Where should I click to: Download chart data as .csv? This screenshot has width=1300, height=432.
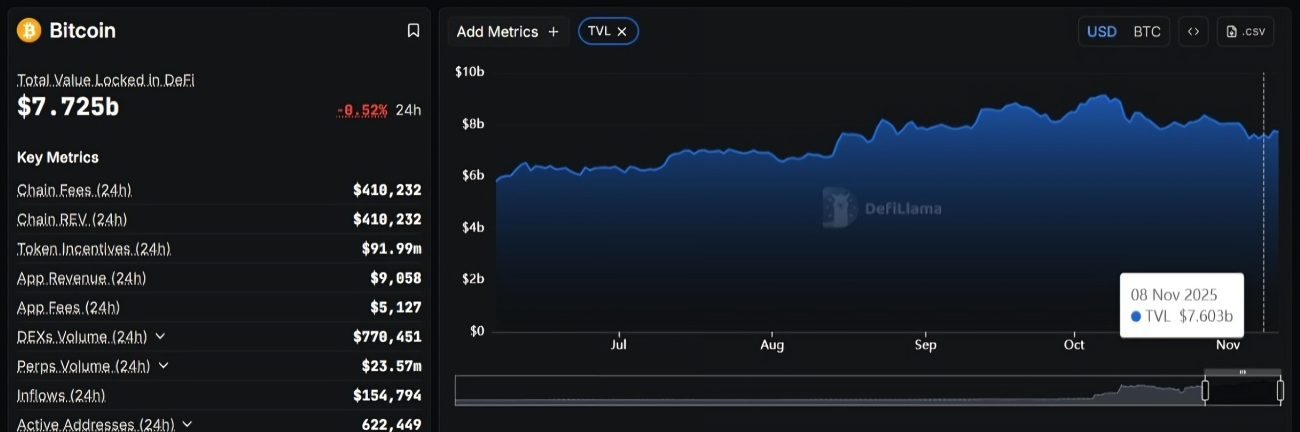(x=1245, y=32)
